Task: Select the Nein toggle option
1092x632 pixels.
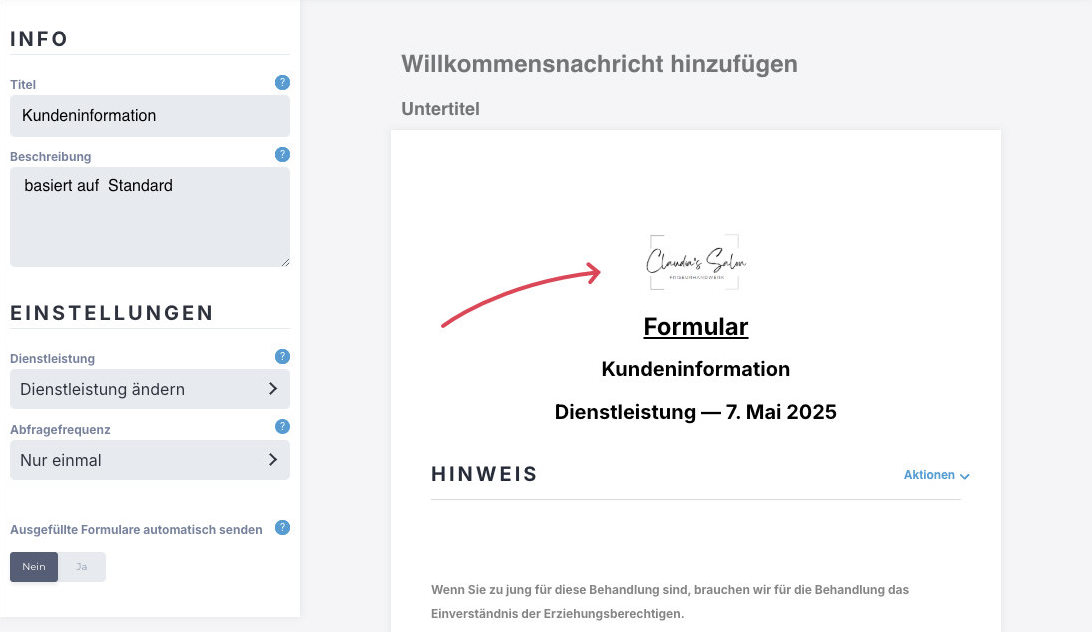Action: point(33,567)
